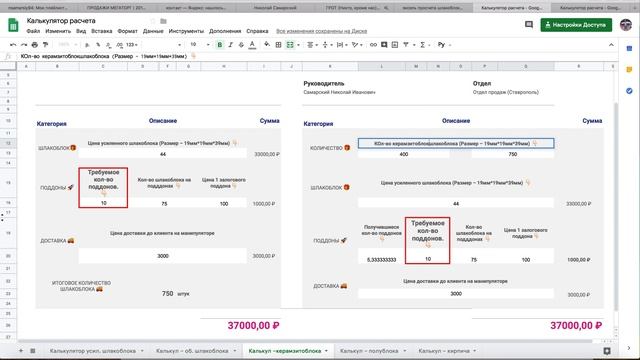Open the borders tool
Image resolution: width=640 pixels, height=360 pixels.
[x=278, y=44]
